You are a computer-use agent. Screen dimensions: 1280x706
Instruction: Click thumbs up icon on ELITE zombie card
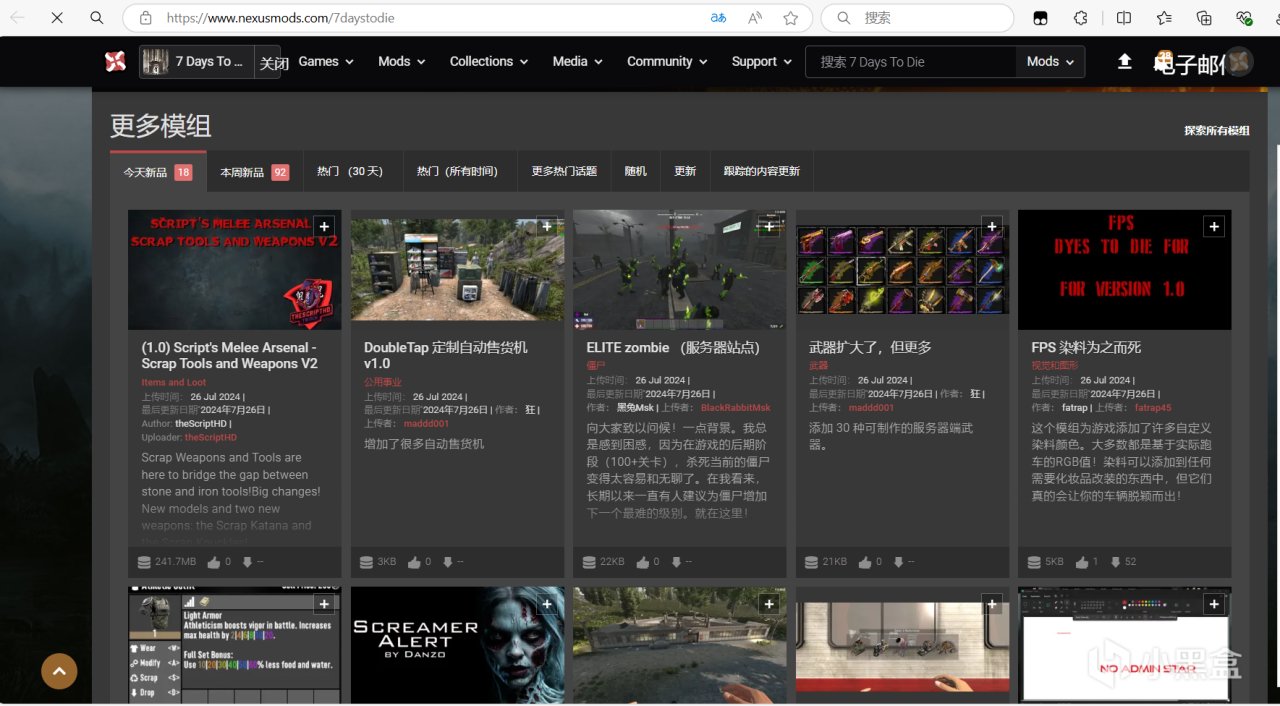click(x=643, y=562)
